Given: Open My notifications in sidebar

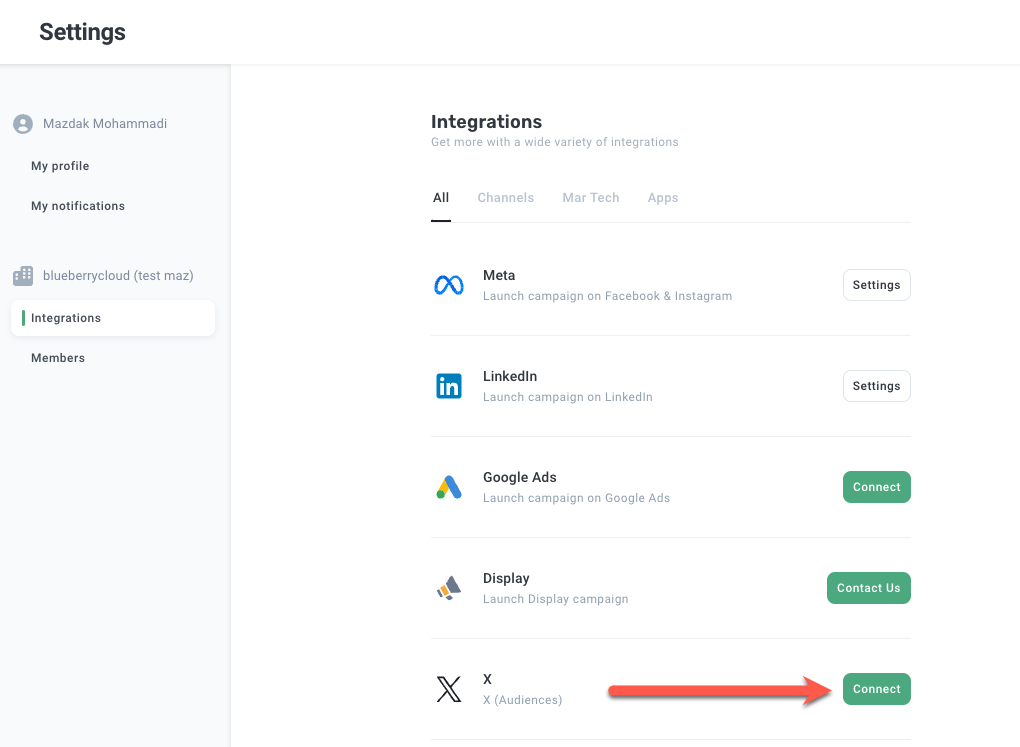Looking at the screenshot, I should [x=78, y=206].
